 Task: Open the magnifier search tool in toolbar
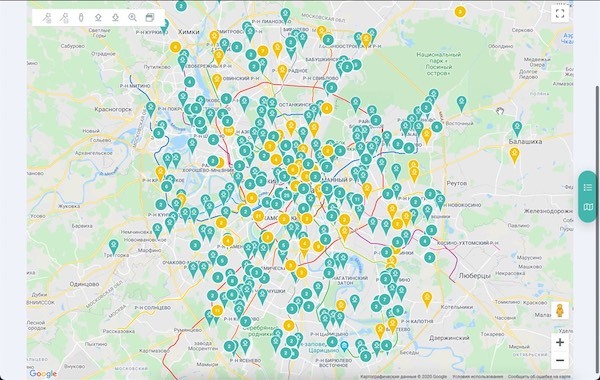coord(132,18)
